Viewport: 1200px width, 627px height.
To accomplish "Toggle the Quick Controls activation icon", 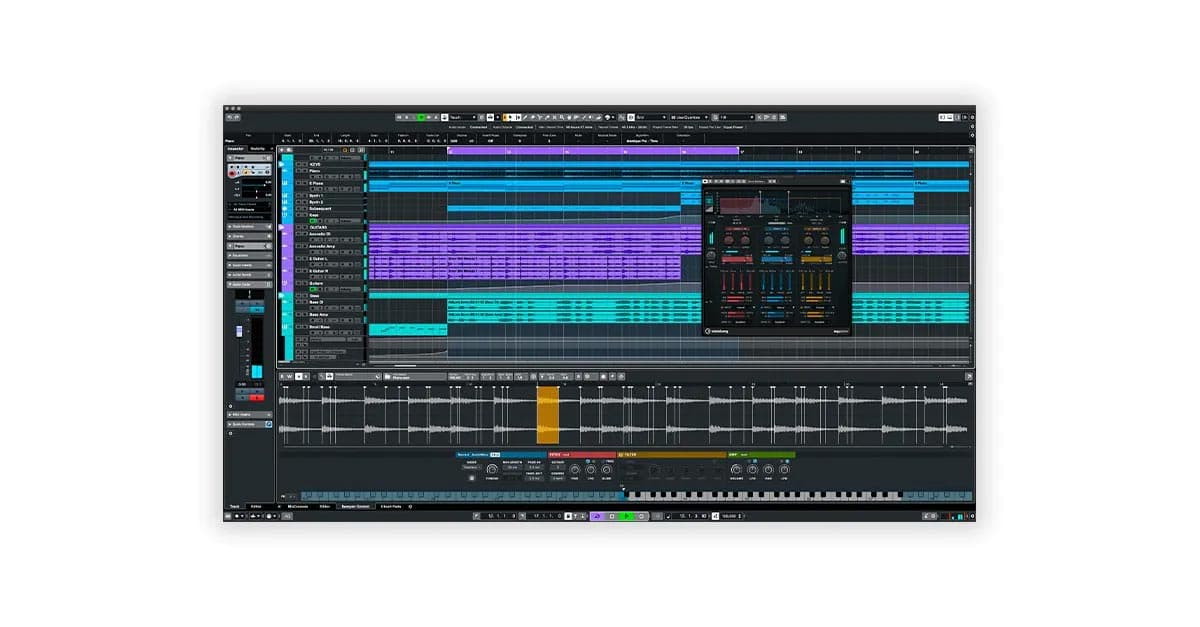I will click(268, 424).
